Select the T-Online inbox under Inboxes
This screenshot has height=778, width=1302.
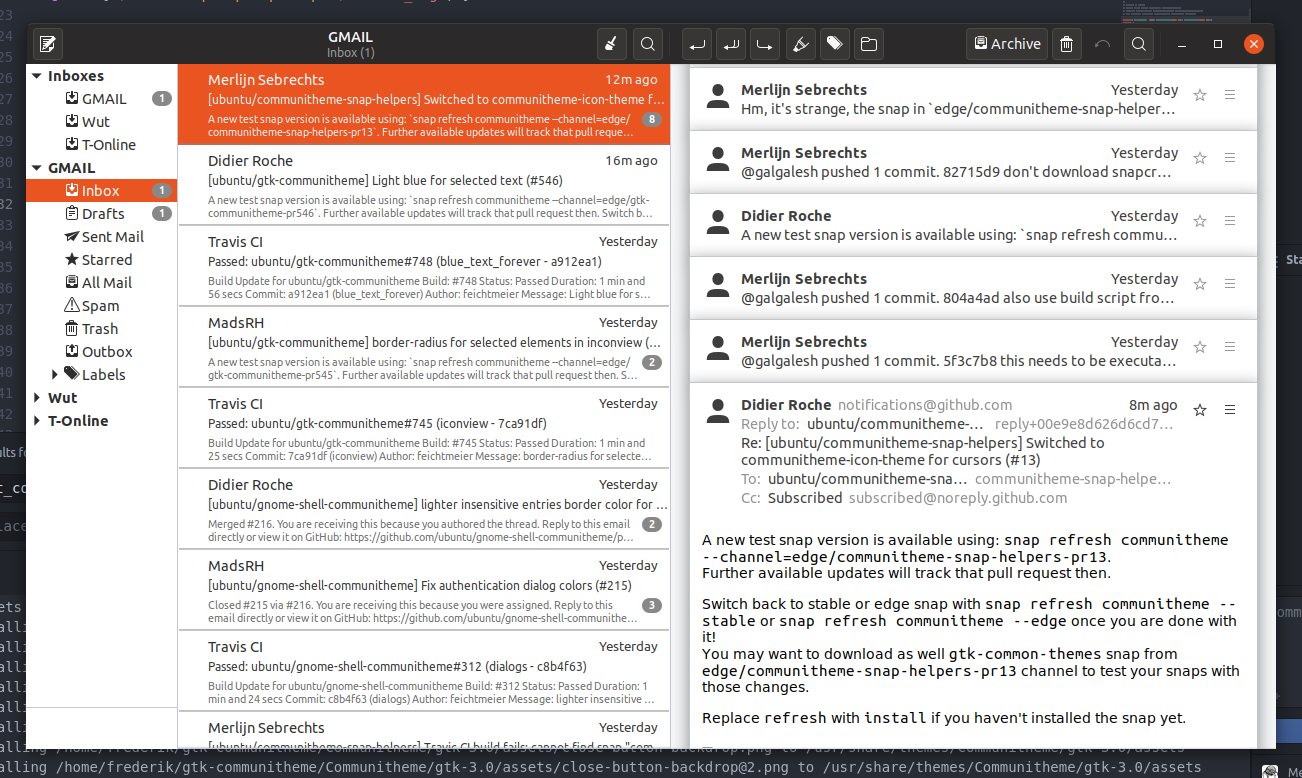point(101,145)
